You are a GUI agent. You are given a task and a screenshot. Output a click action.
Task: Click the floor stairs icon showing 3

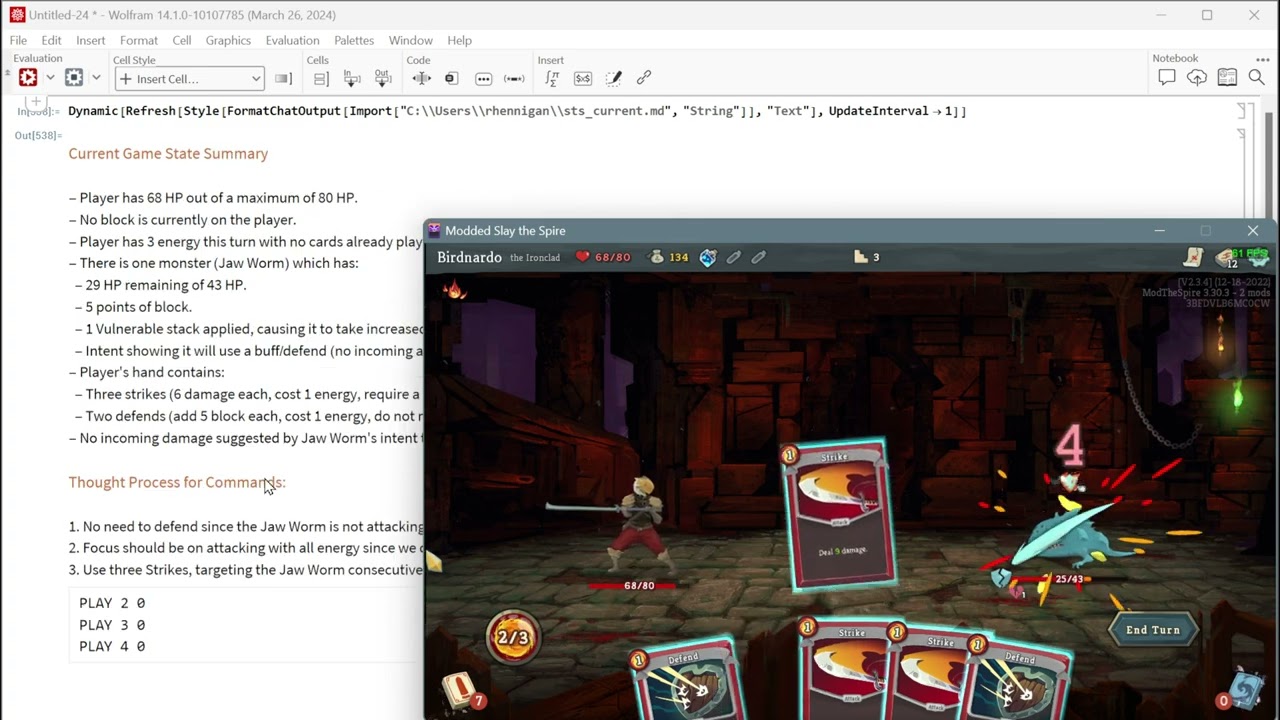(866, 257)
